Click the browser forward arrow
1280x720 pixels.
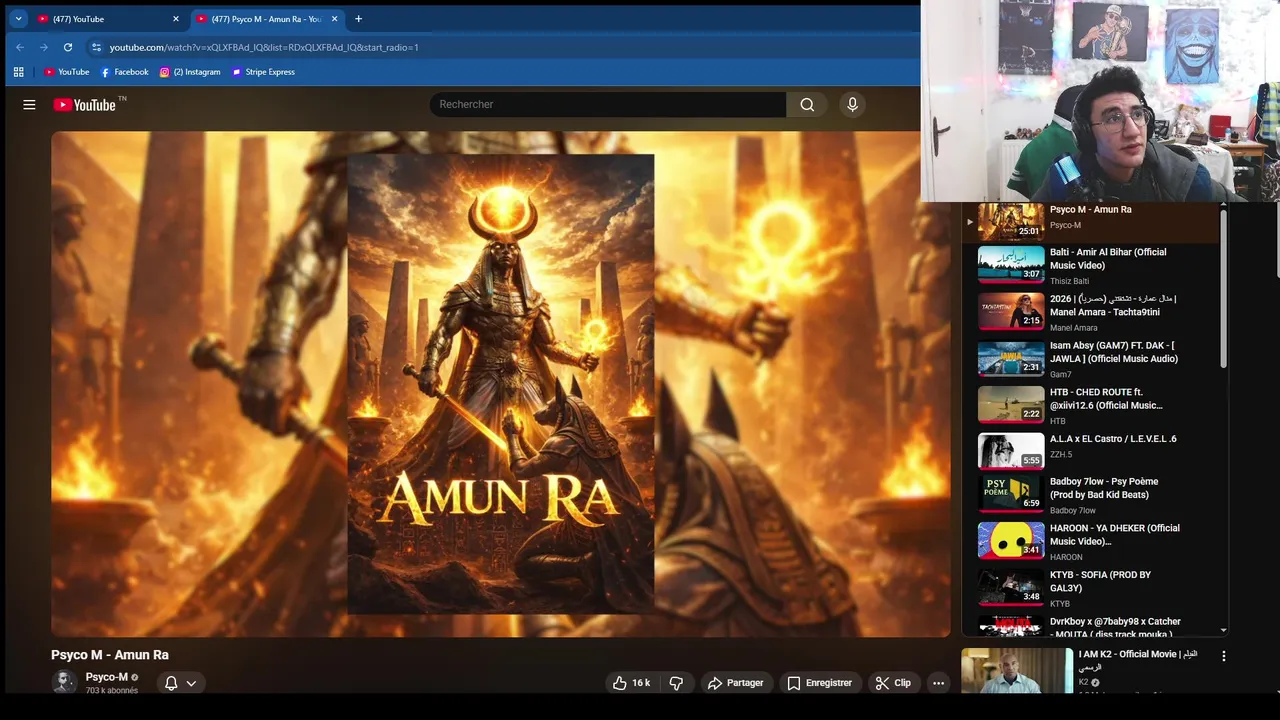[x=43, y=47]
